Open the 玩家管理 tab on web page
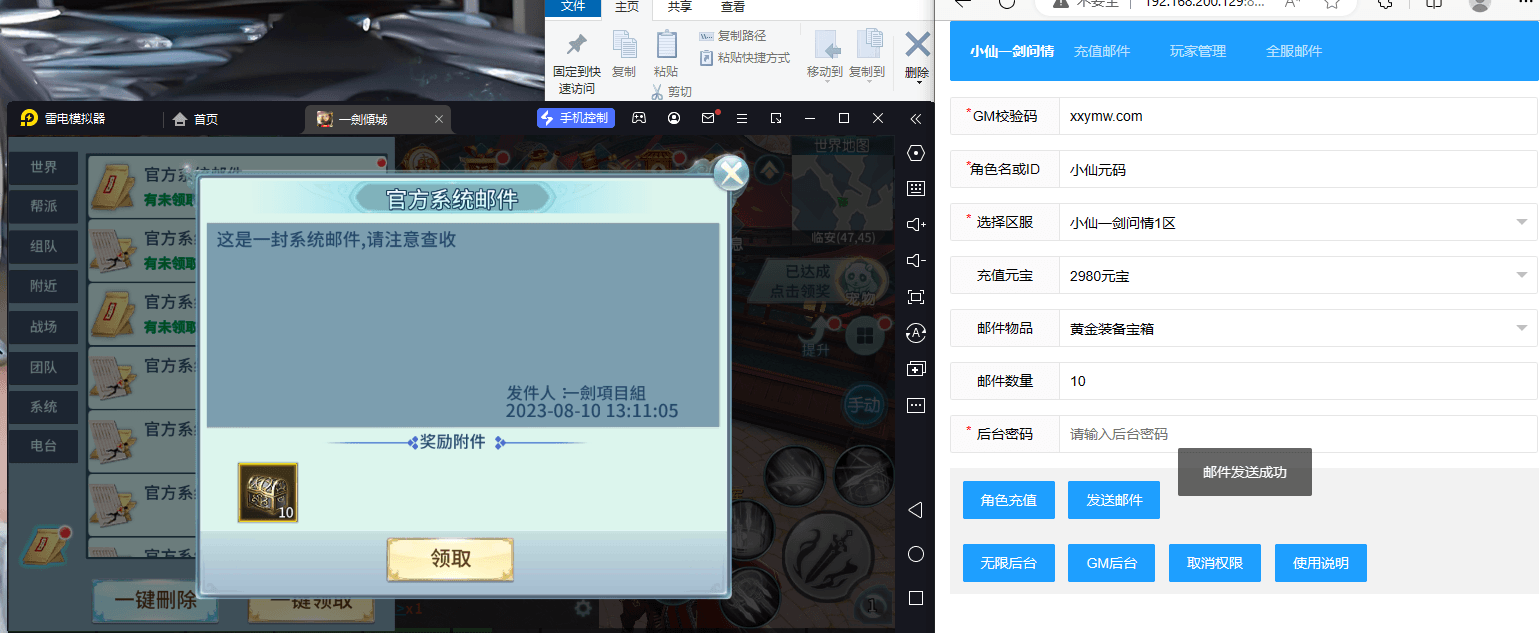1540x633 pixels. coord(1198,51)
